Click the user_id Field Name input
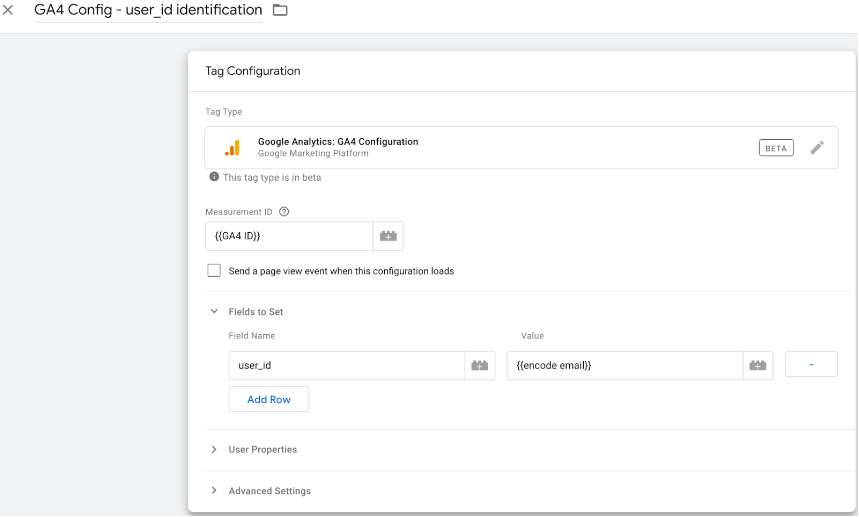This screenshot has width=859, height=517. pos(346,366)
